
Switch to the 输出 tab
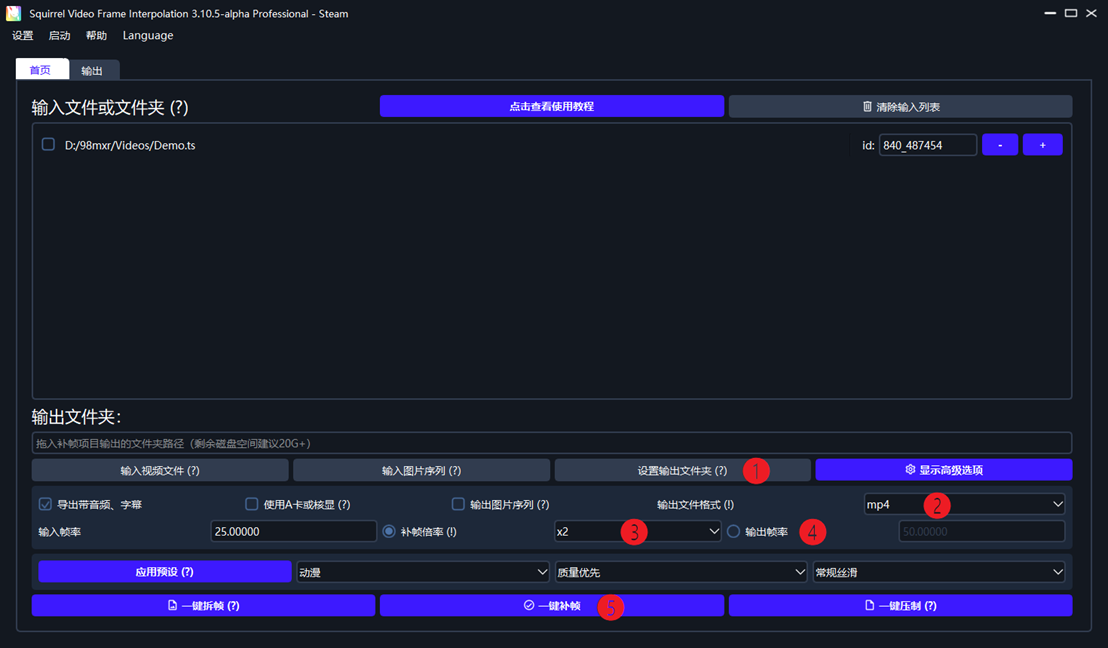93,70
